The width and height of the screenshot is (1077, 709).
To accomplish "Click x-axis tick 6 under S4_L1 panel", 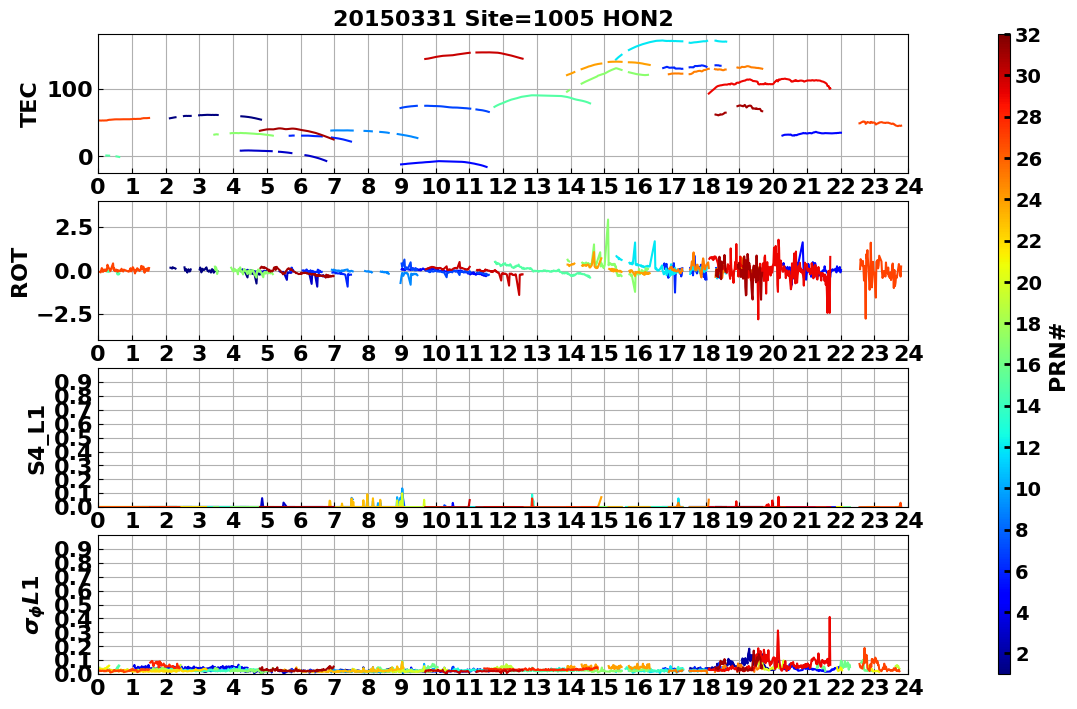I will click(x=300, y=520).
